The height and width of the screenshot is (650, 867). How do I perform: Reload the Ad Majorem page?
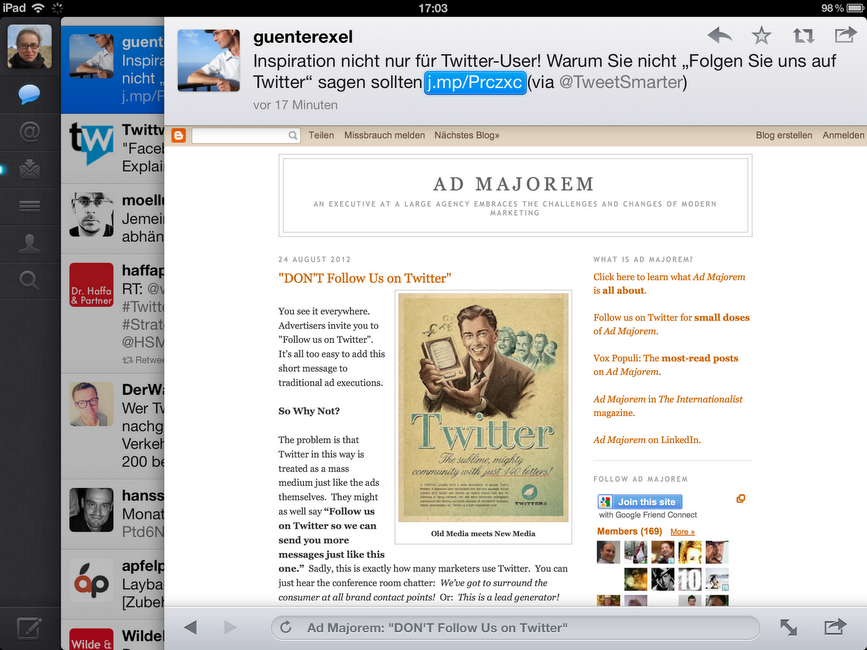286,627
